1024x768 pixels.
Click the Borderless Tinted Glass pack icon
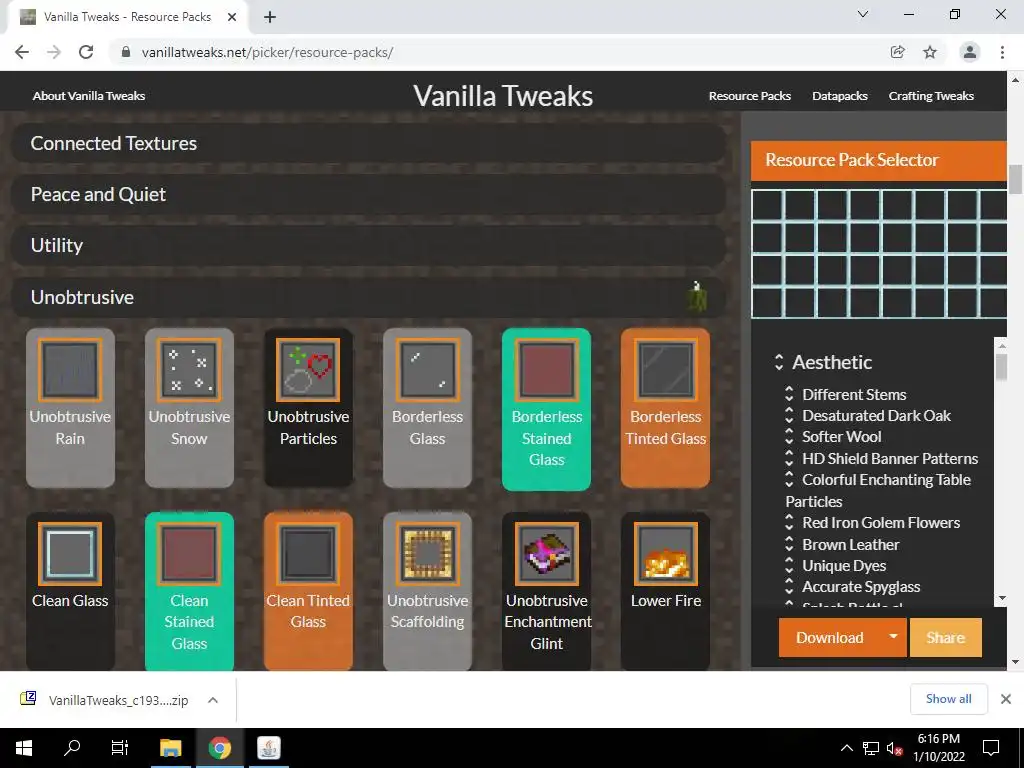click(x=665, y=370)
